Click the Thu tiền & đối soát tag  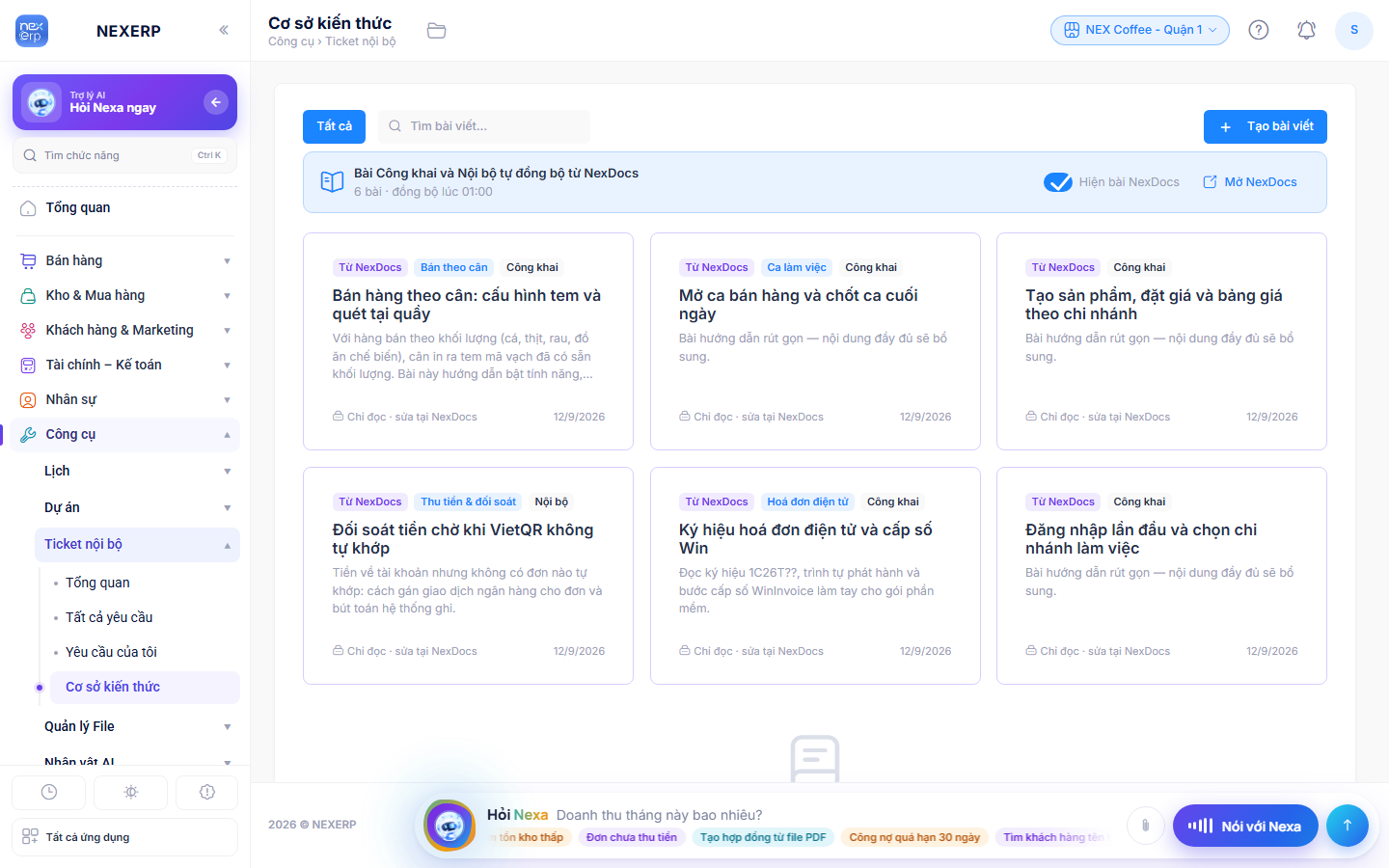469,502
